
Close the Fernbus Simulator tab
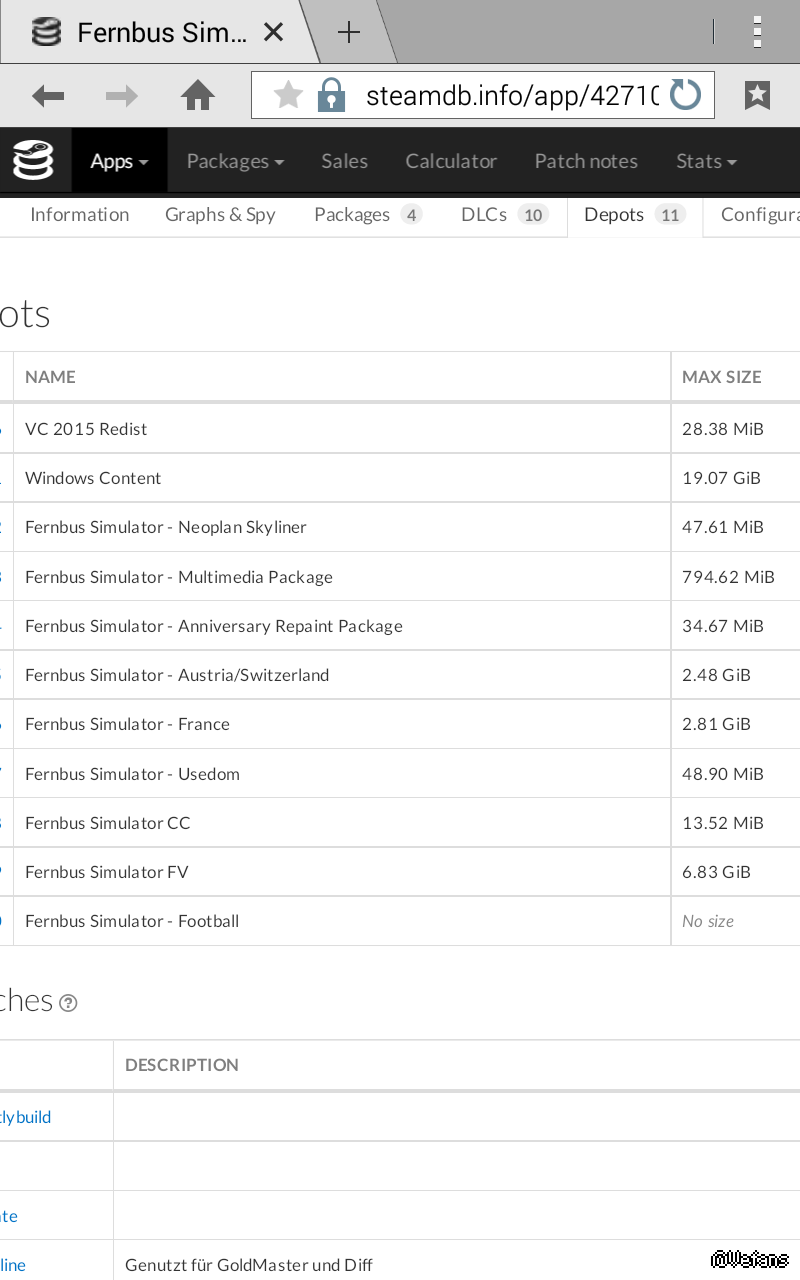pyautogui.click(x=273, y=33)
